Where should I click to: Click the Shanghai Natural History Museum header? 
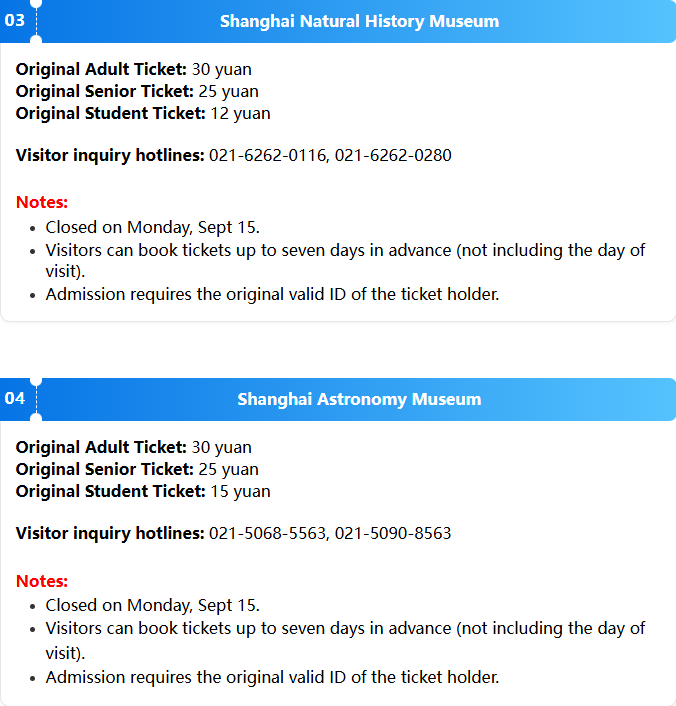click(359, 21)
